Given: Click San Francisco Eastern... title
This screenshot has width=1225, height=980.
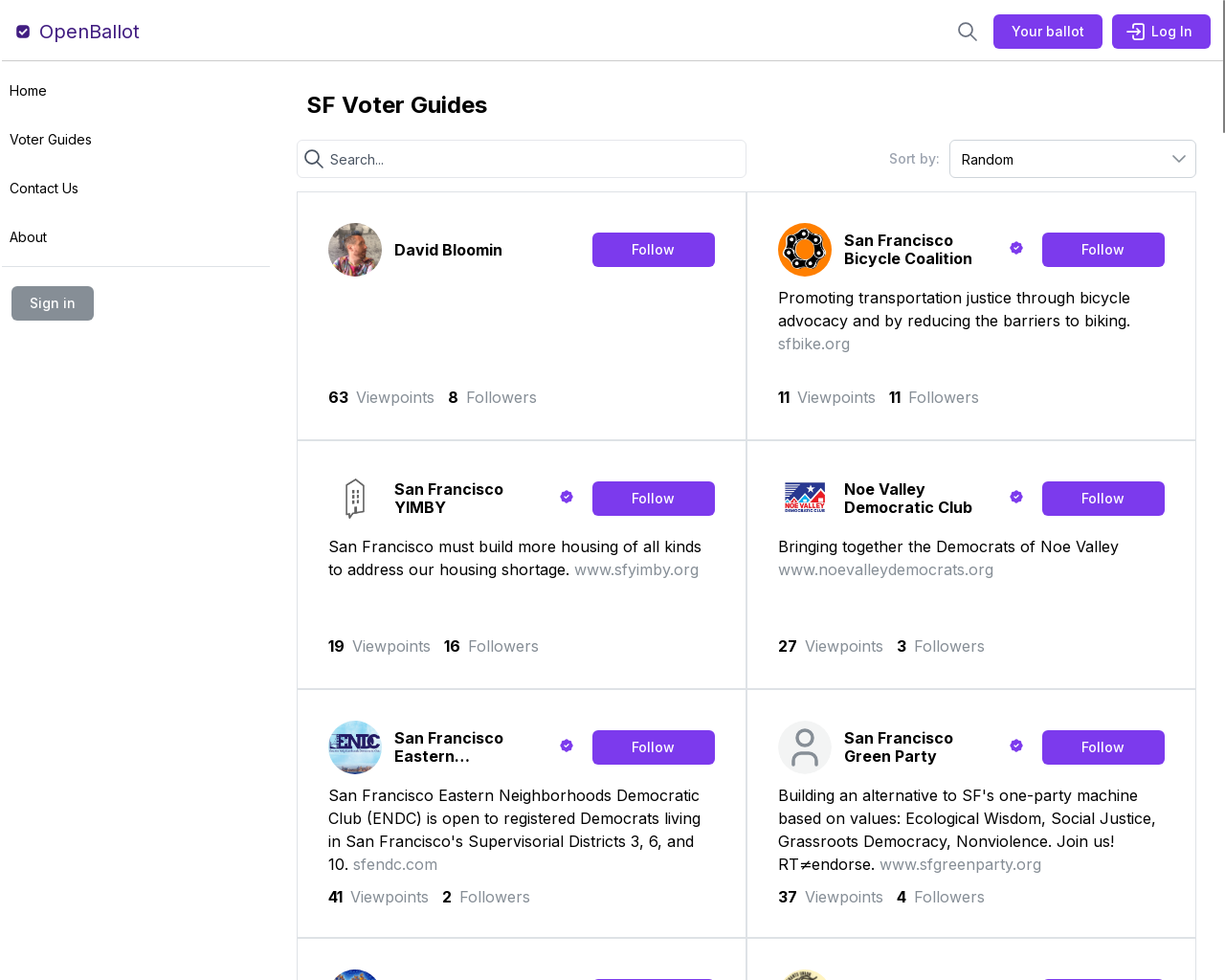Looking at the screenshot, I should click(x=449, y=747).
